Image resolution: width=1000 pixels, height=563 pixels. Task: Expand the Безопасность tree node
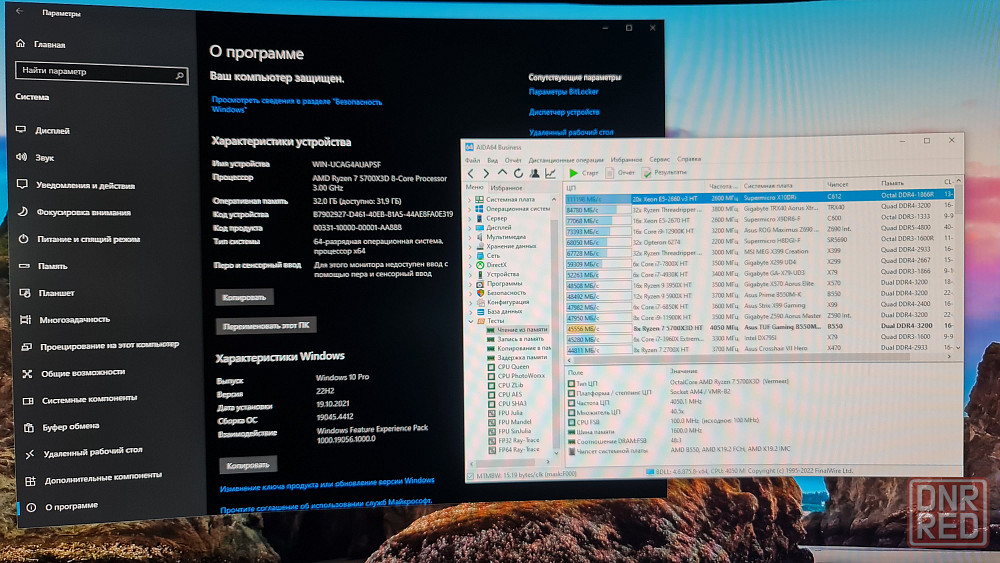point(470,293)
